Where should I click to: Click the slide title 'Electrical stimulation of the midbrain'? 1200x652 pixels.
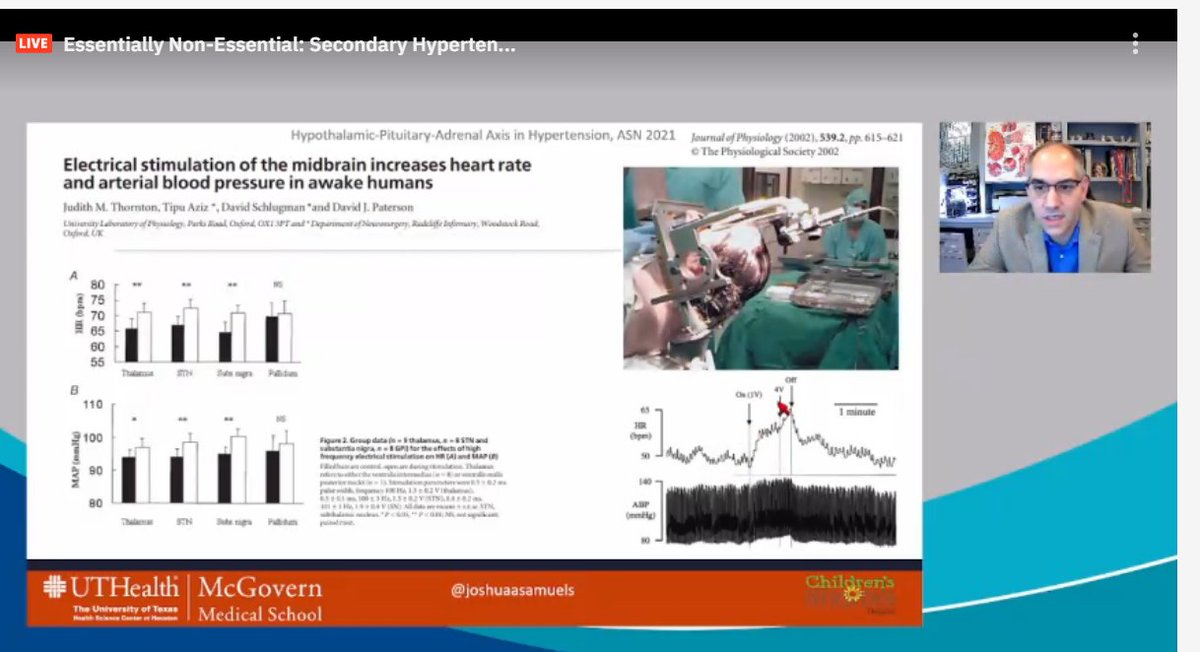point(297,173)
